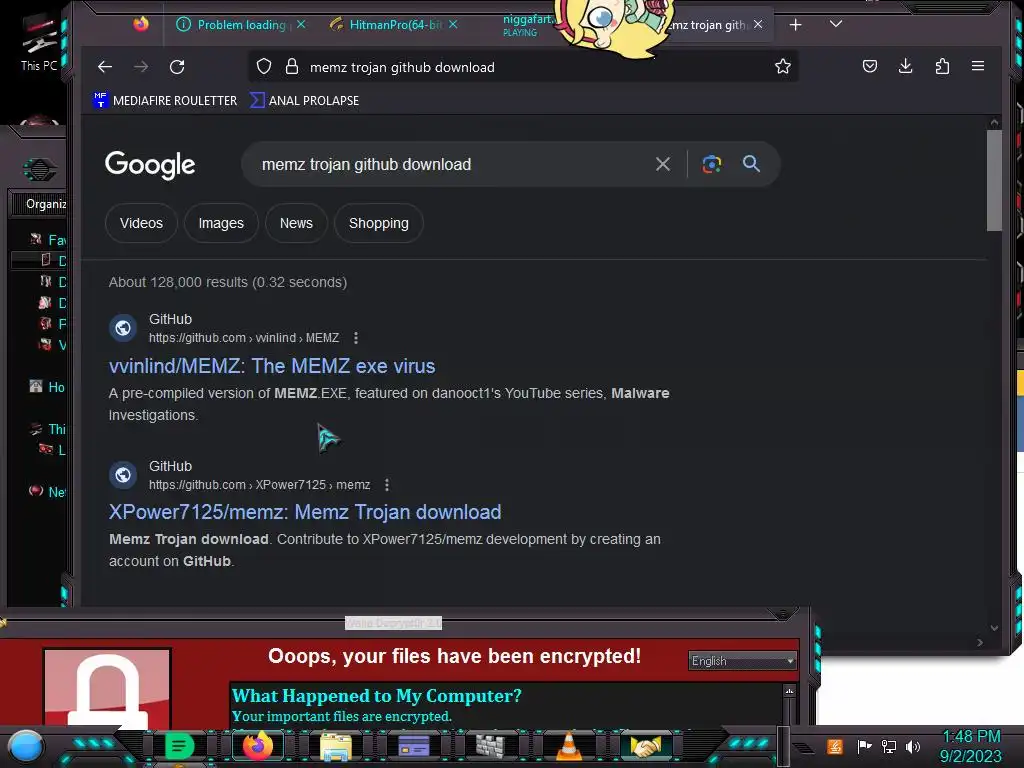This screenshot has height=768, width=1024.
Task: Open the extensions puzzle icon
Action: pyautogui.click(x=942, y=66)
